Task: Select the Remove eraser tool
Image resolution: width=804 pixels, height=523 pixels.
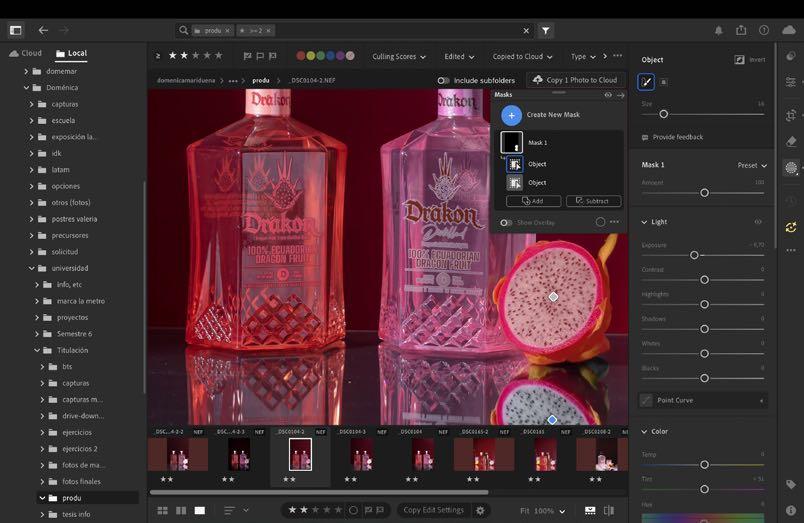Action: [791, 141]
